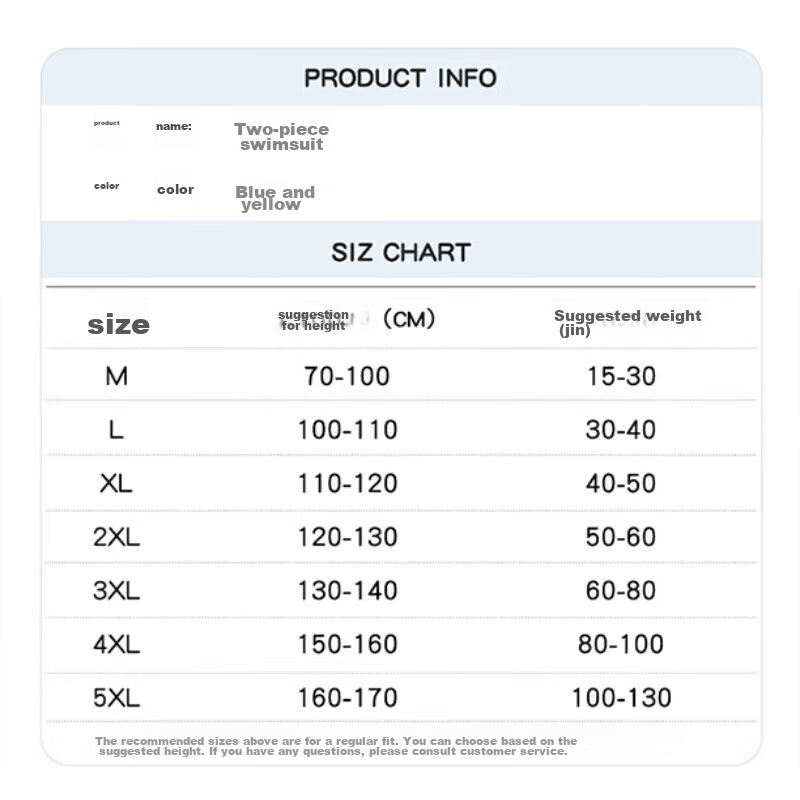Image resolution: width=800 pixels, height=800 pixels.
Task: Click the 70-100 height value
Action: [347, 377]
